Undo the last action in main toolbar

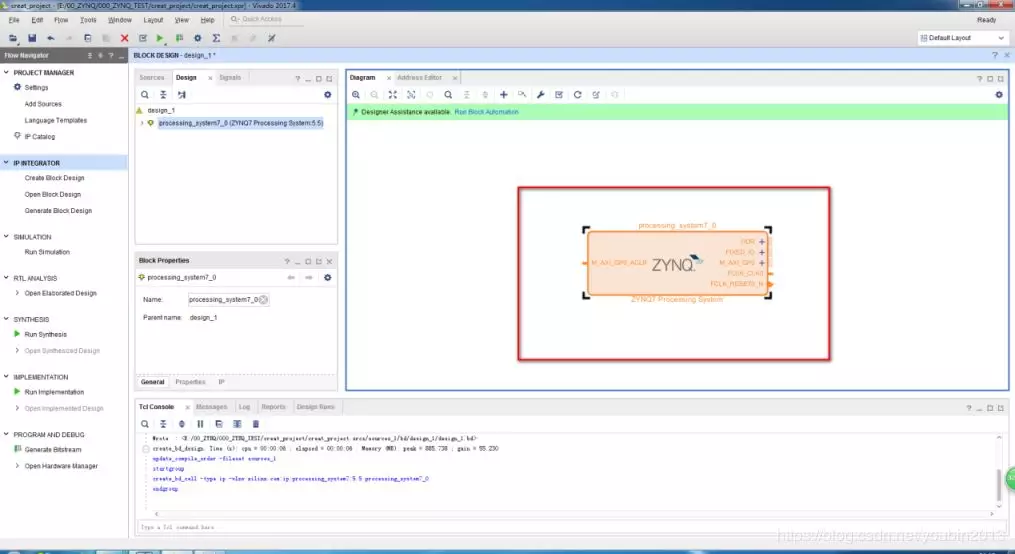tap(50, 38)
